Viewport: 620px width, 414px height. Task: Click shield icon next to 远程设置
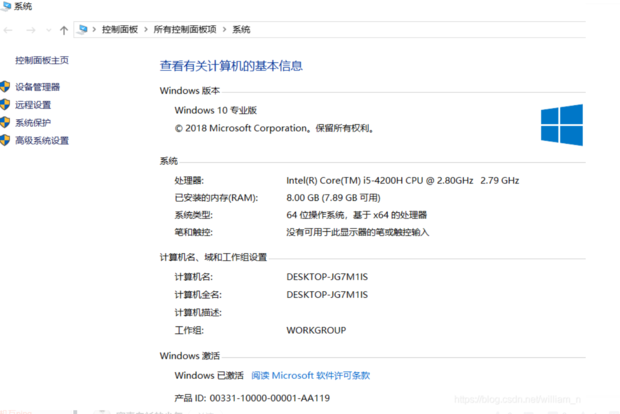click(x=5, y=104)
